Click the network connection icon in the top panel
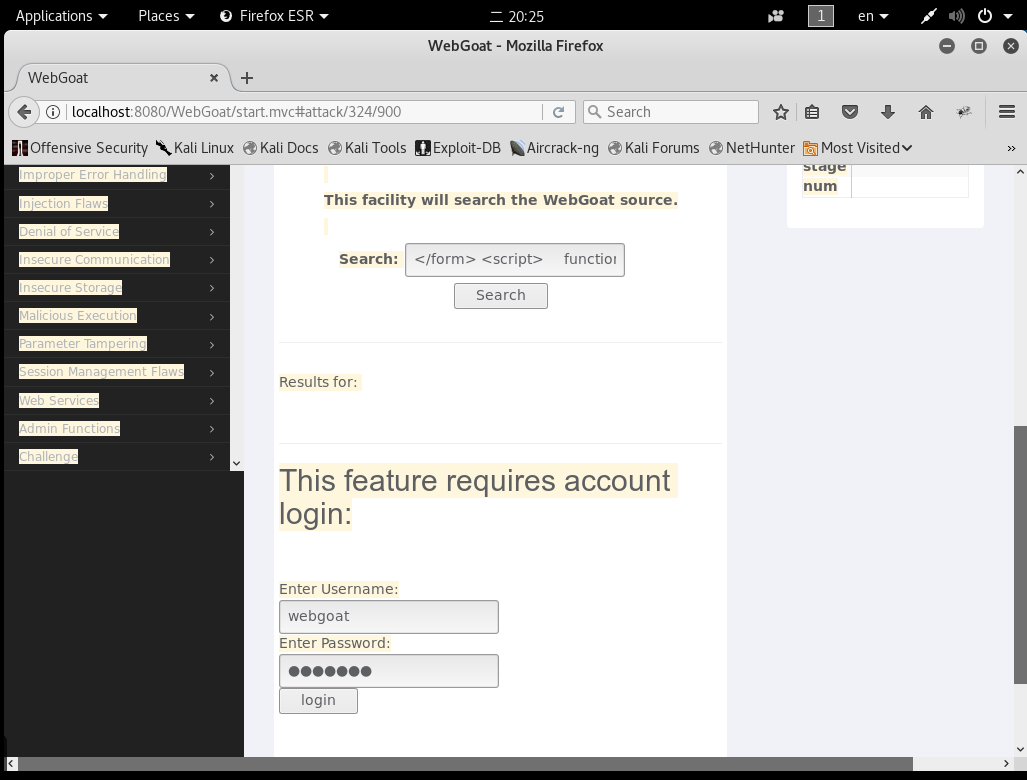Screen dimensions: 1027x780 [929, 16]
